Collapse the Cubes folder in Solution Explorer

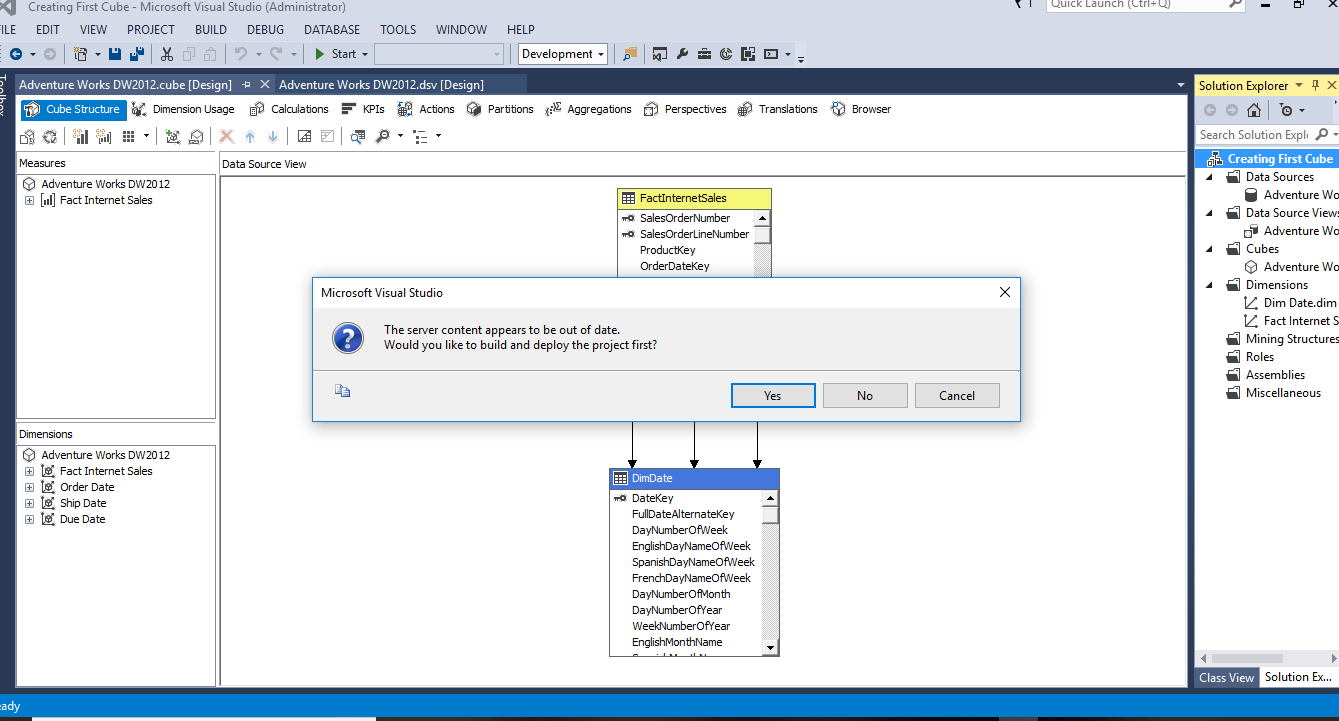(1209, 249)
